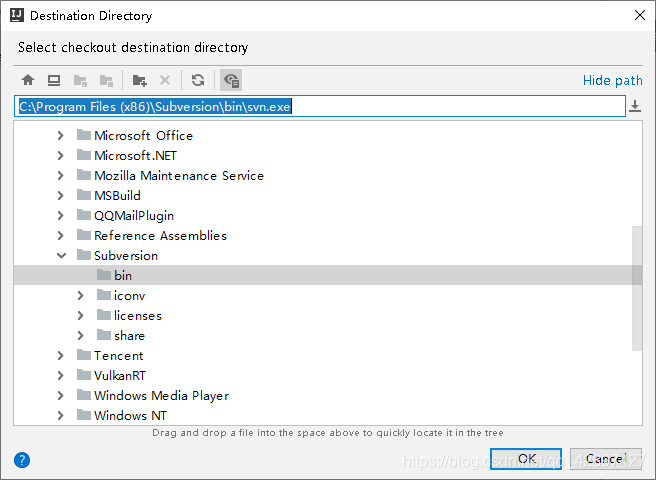
Task: Expand the Microsoft Office folder
Action: click(x=61, y=135)
